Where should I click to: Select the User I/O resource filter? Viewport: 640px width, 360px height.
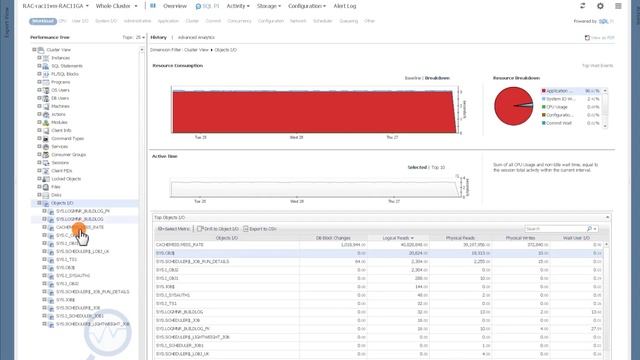(80, 21)
